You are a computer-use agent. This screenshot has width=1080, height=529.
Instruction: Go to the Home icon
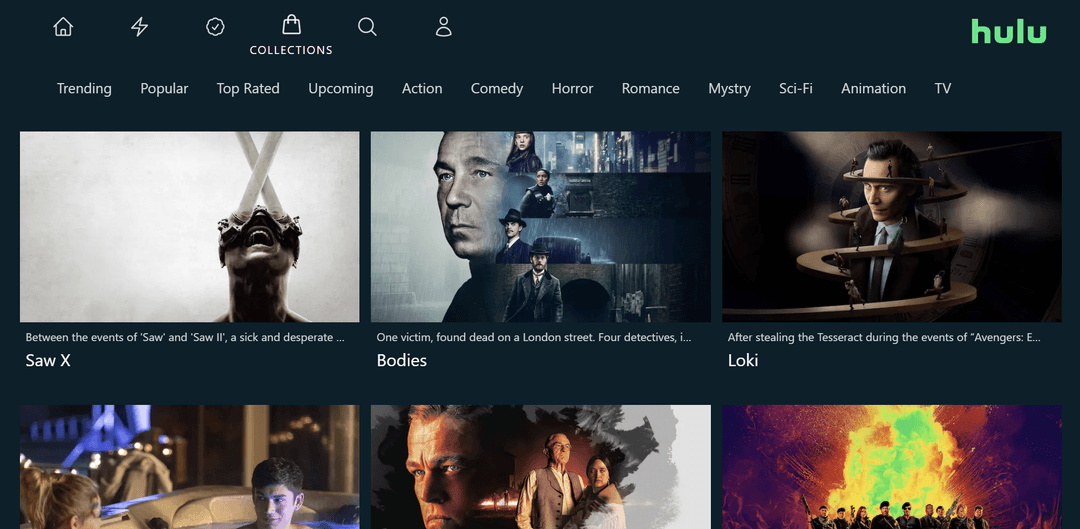(63, 27)
